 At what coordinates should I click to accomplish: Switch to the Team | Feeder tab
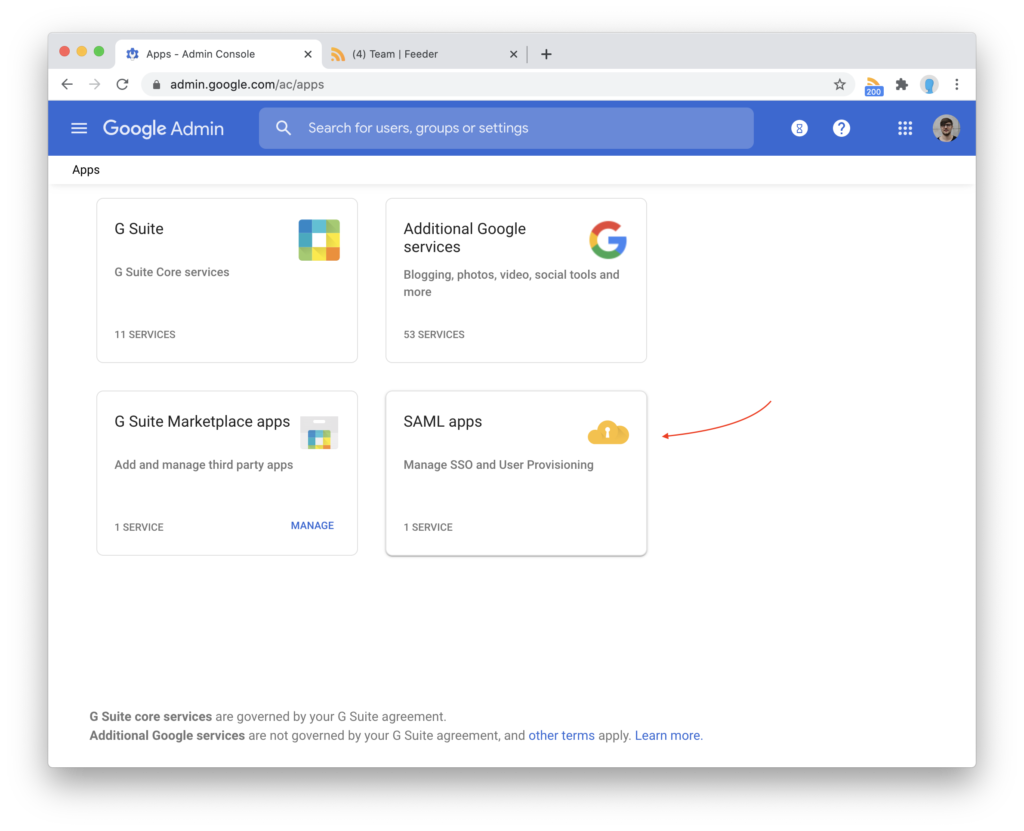[424, 54]
